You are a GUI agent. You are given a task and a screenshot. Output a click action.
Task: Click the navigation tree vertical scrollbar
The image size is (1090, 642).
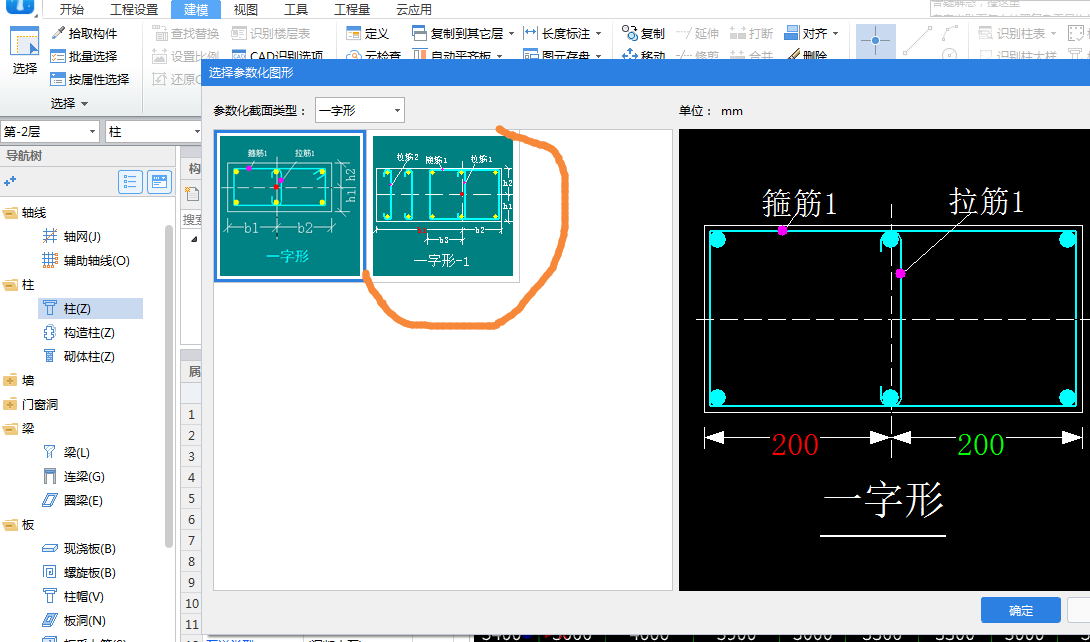click(x=168, y=386)
